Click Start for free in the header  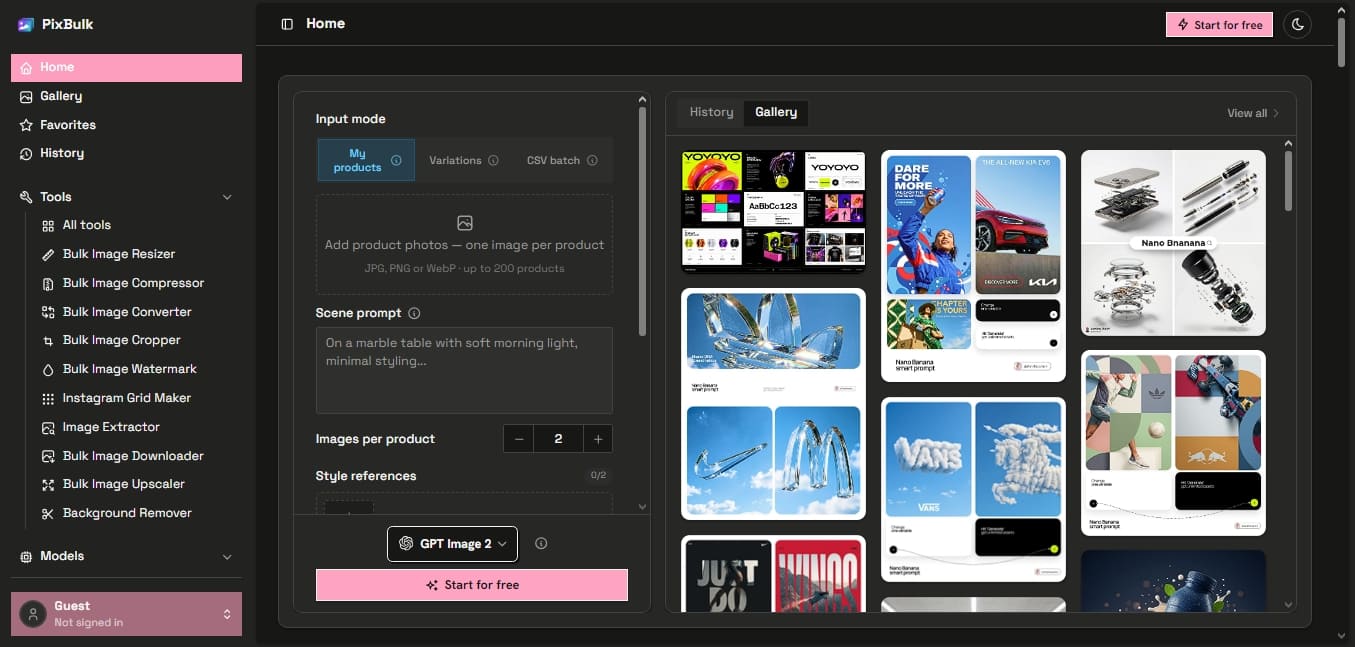point(1219,25)
